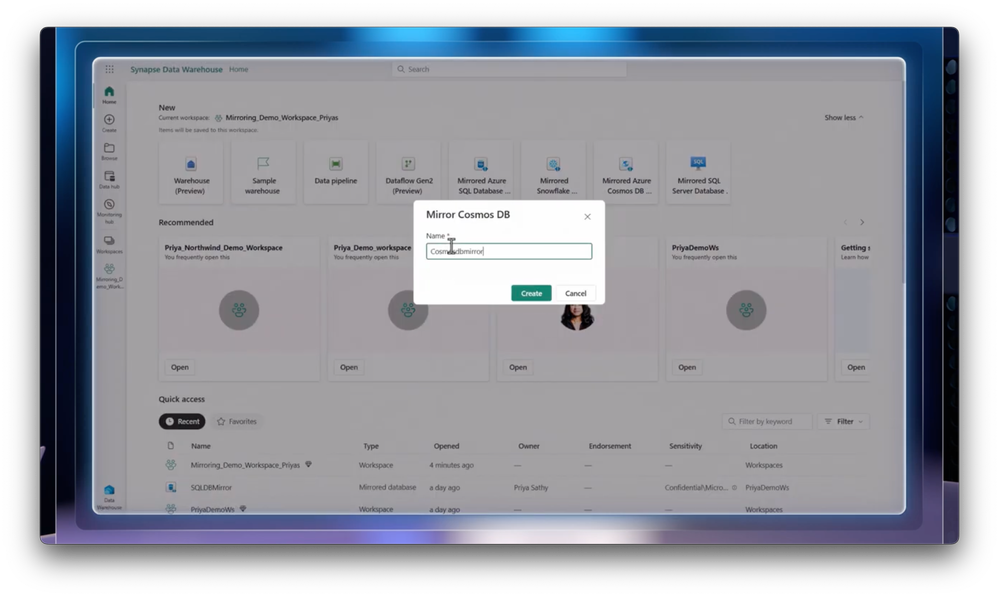Open Browse folder in the sidebar
999x597 pixels.
pos(110,152)
